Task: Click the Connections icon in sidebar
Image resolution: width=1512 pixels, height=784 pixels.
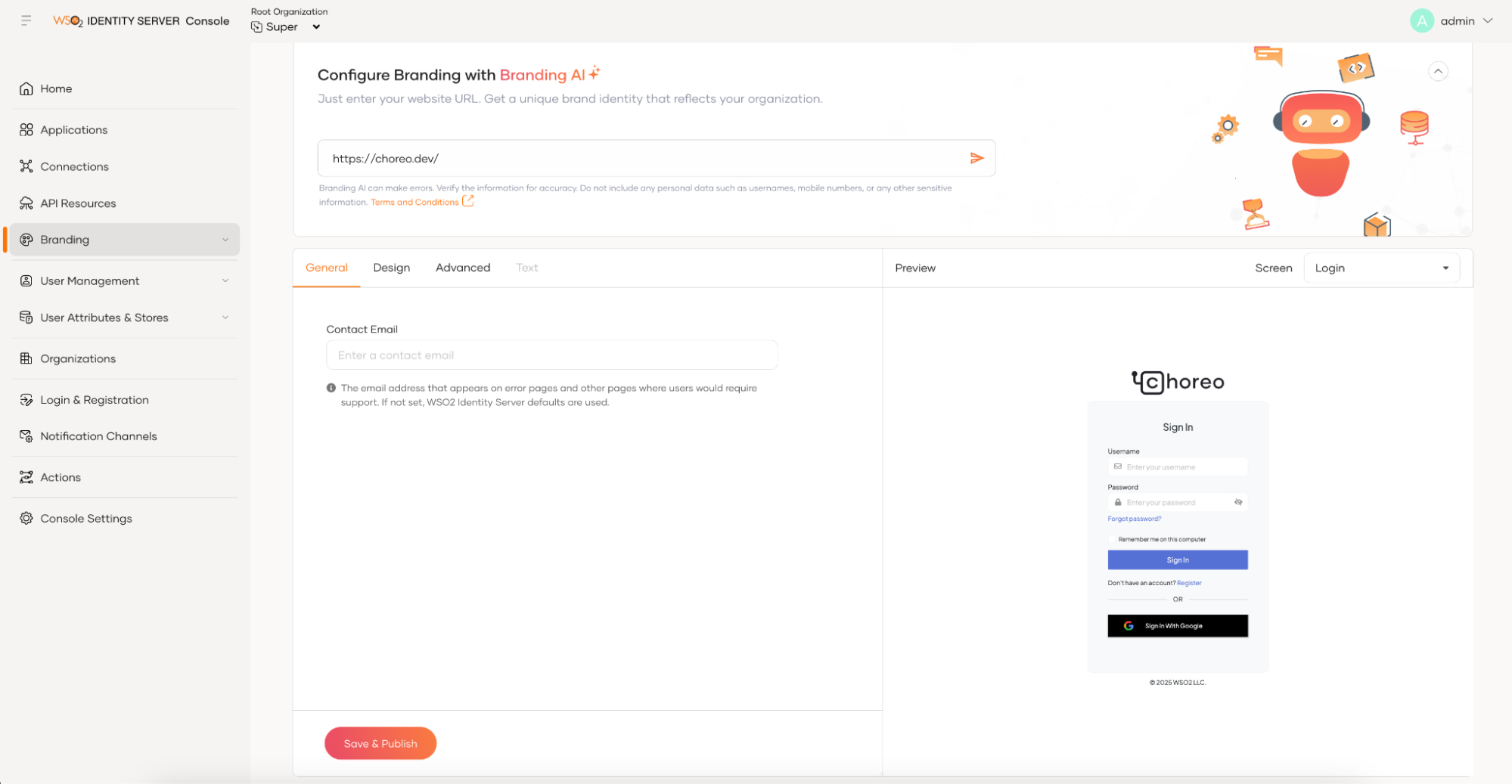Action: (26, 166)
